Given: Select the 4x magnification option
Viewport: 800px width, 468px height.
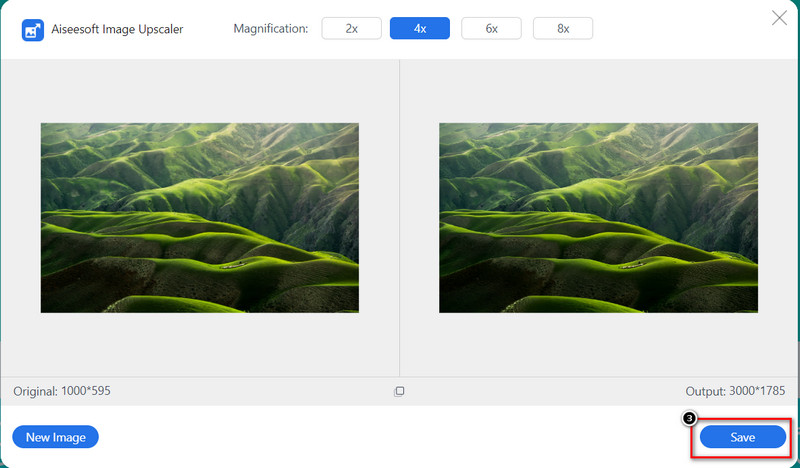Looking at the screenshot, I should (419, 29).
